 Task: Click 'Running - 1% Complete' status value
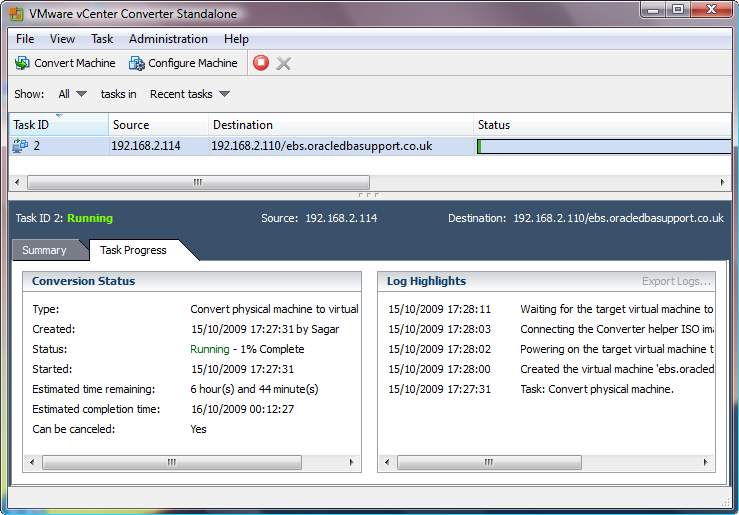click(x=247, y=349)
